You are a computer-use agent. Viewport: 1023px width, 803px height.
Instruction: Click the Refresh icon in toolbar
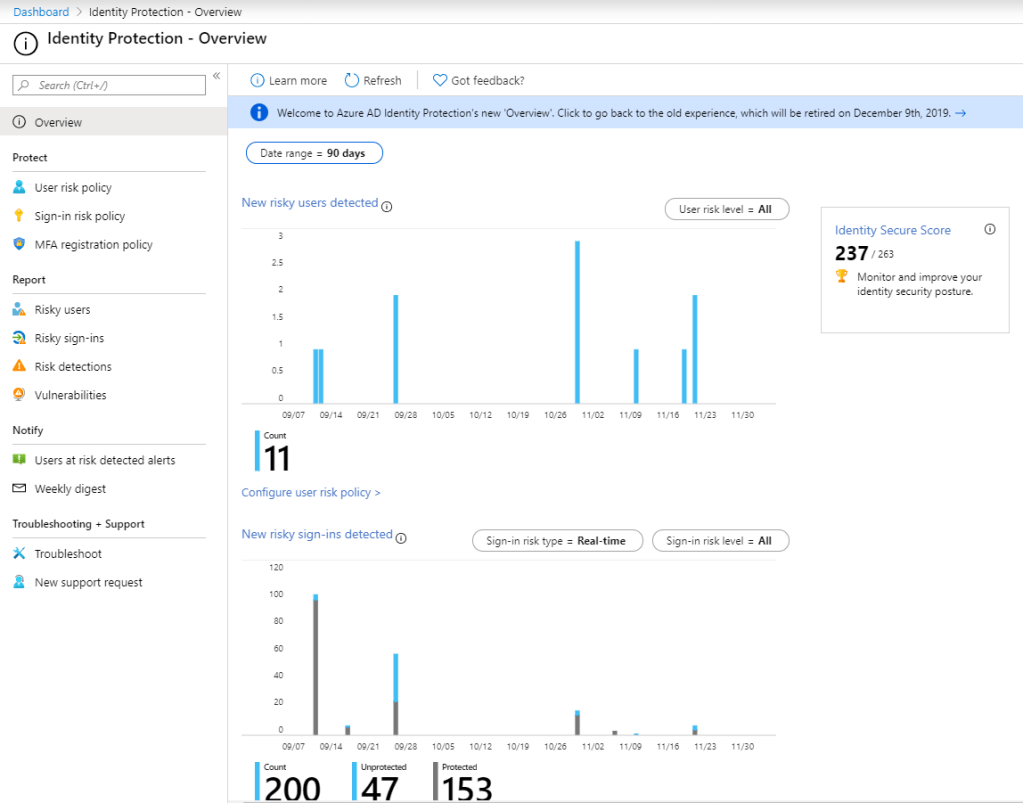[351, 81]
